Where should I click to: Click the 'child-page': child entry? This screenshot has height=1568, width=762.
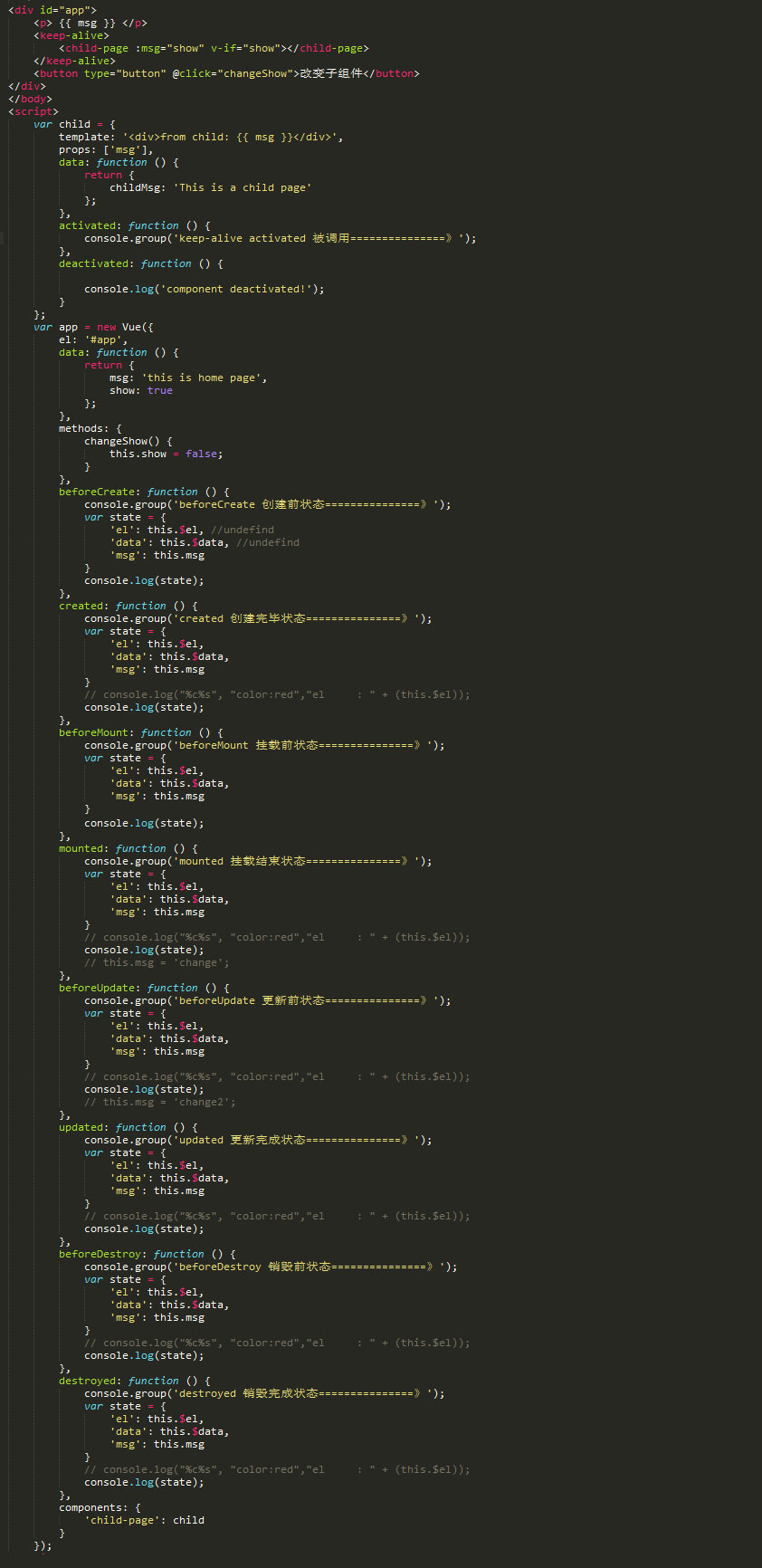coord(144,1520)
